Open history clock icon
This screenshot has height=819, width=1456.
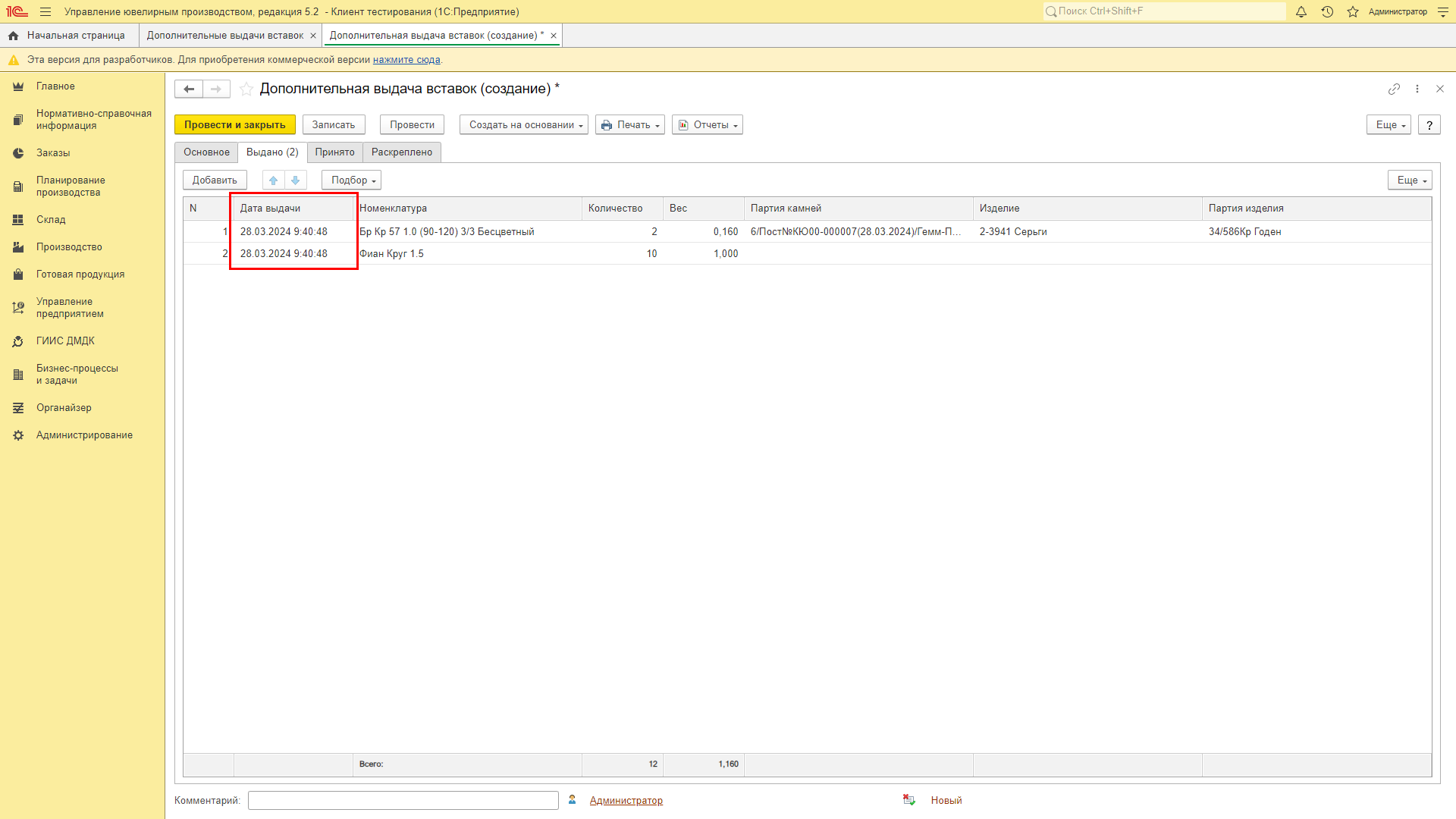tap(1327, 11)
